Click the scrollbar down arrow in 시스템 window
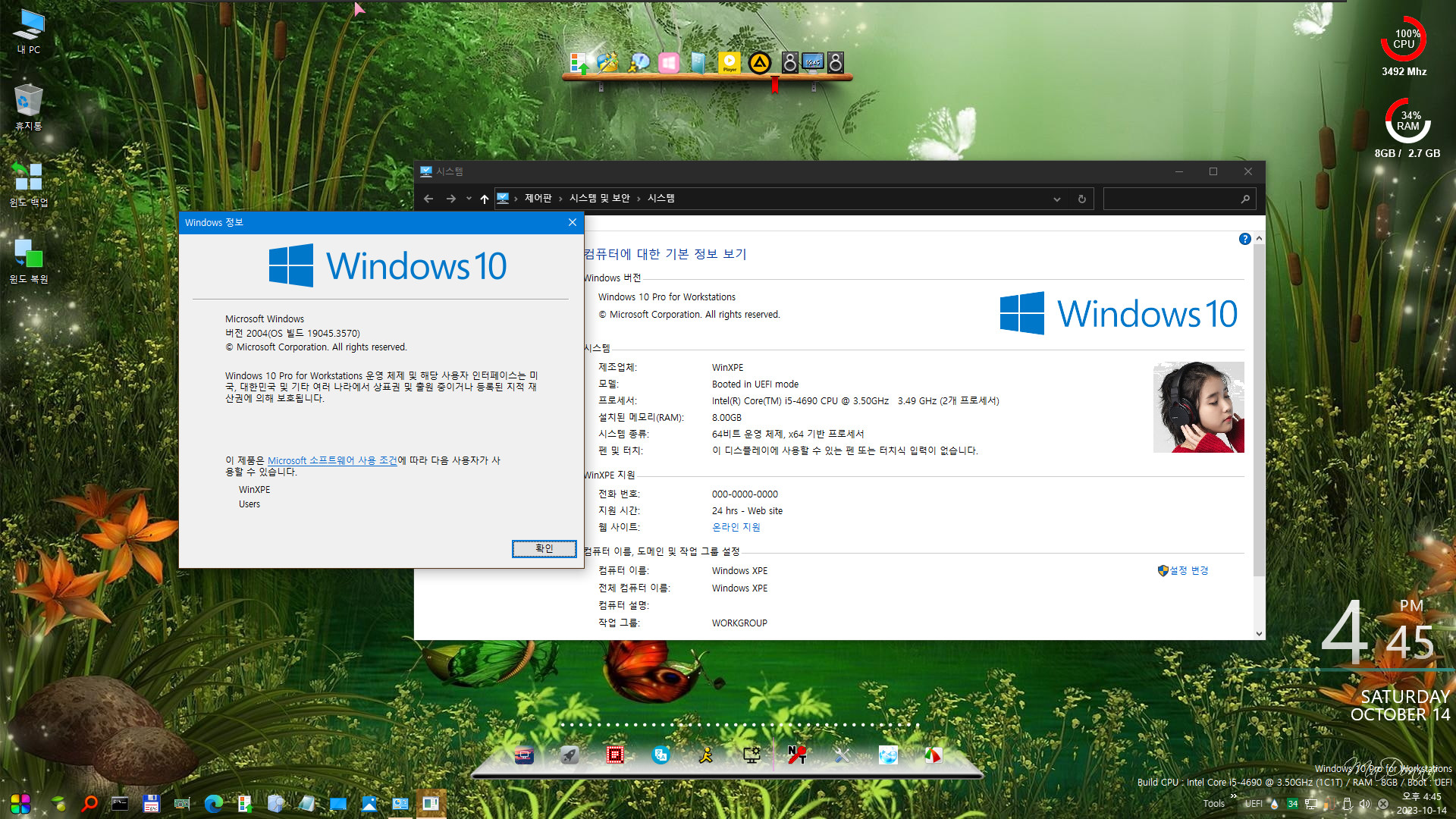This screenshot has height=819, width=1456. click(1259, 633)
